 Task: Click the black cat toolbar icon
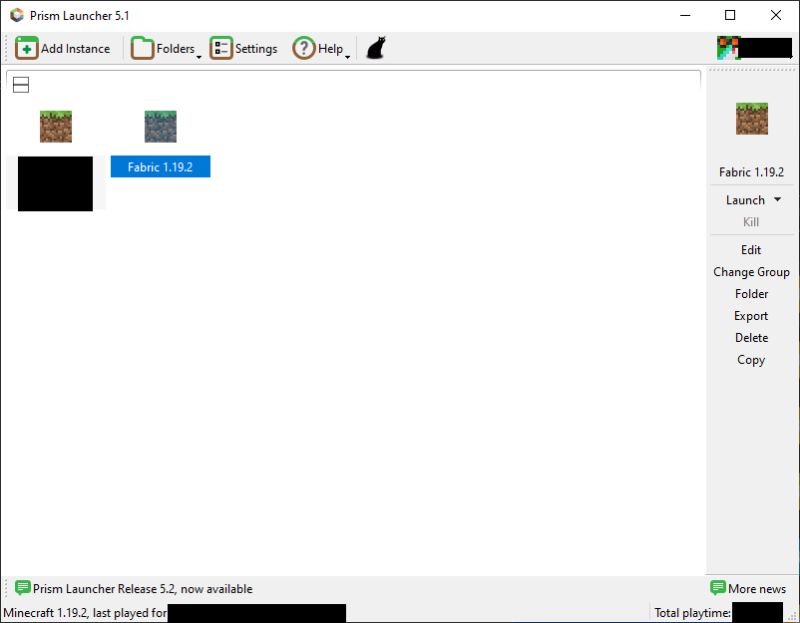tap(373, 45)
